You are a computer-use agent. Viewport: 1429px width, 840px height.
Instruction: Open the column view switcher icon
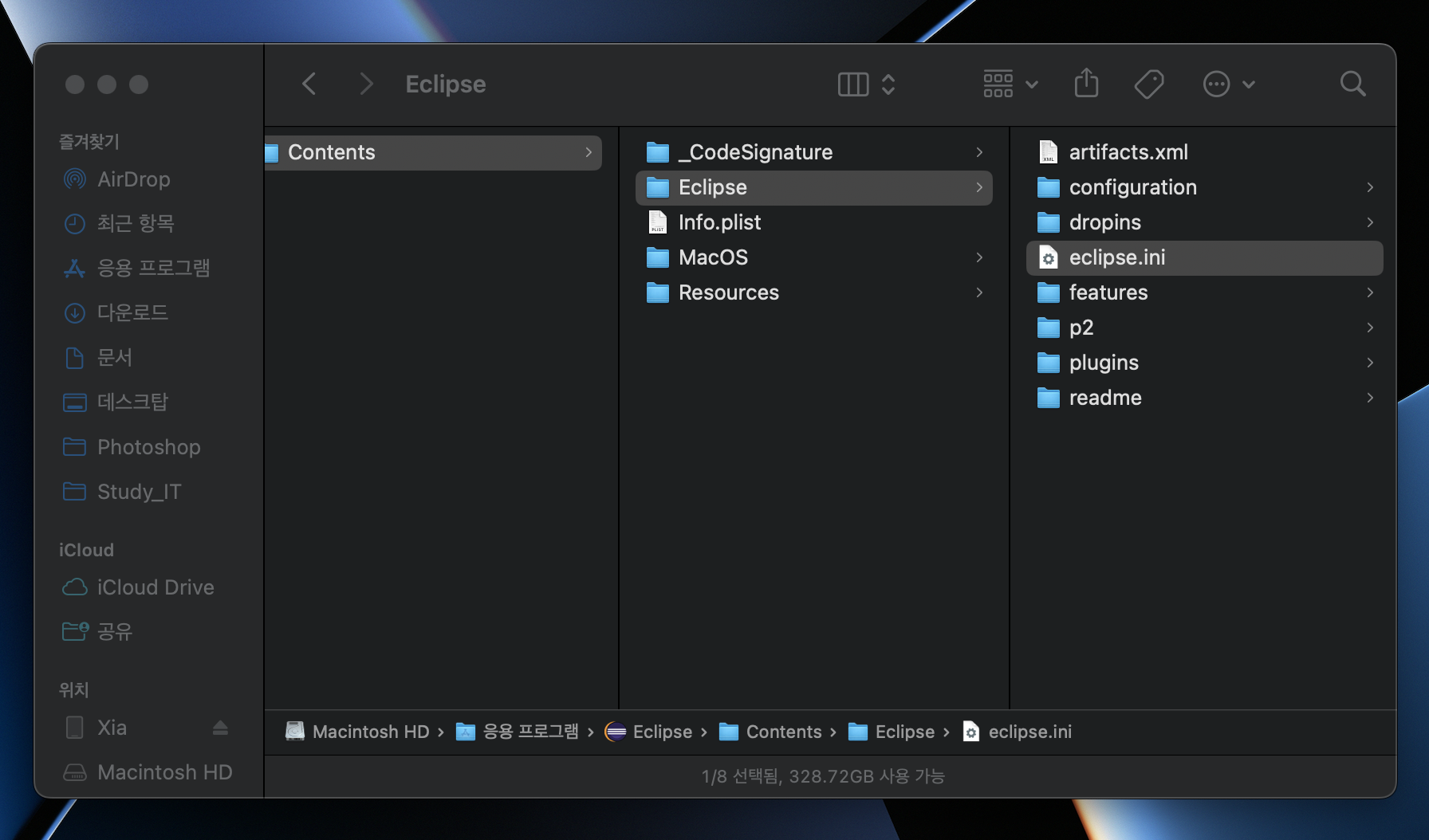[x=866, y=84]
